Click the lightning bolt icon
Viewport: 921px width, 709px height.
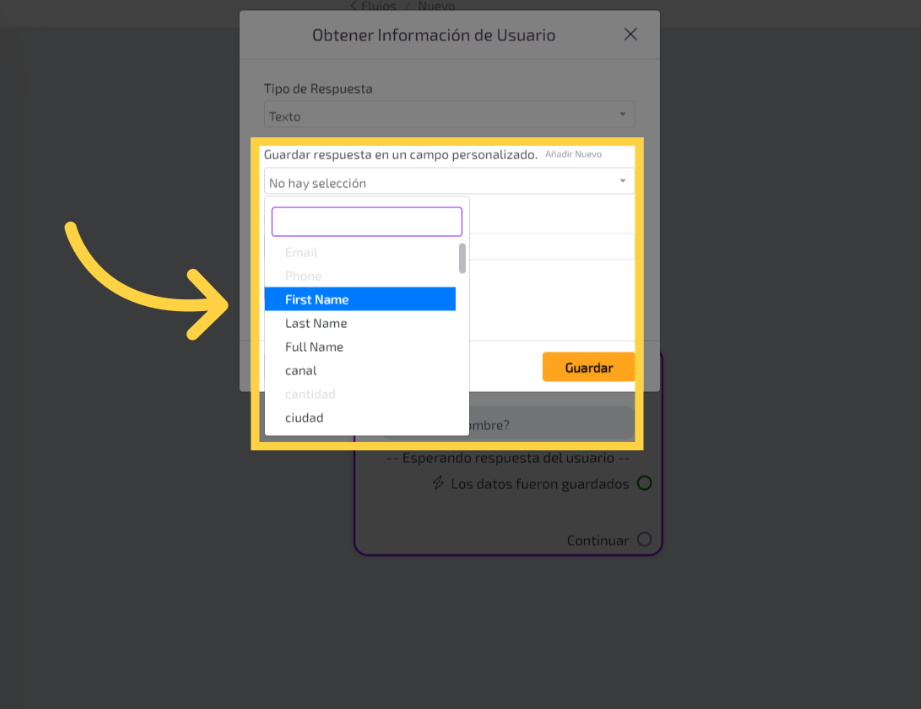(x=438, y=484)
